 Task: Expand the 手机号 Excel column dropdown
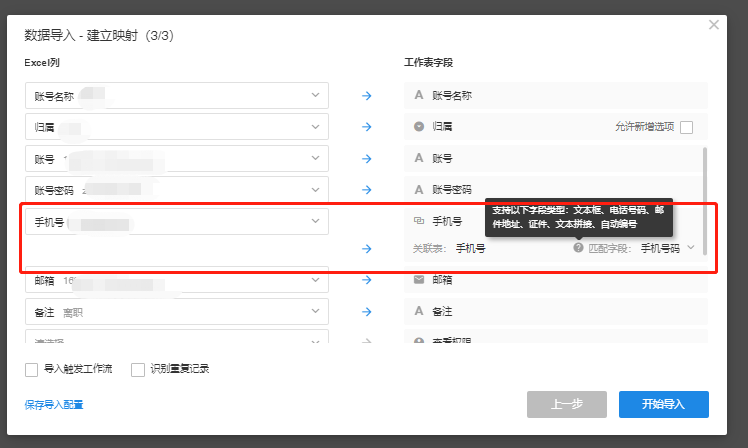[x=315, y=221]
